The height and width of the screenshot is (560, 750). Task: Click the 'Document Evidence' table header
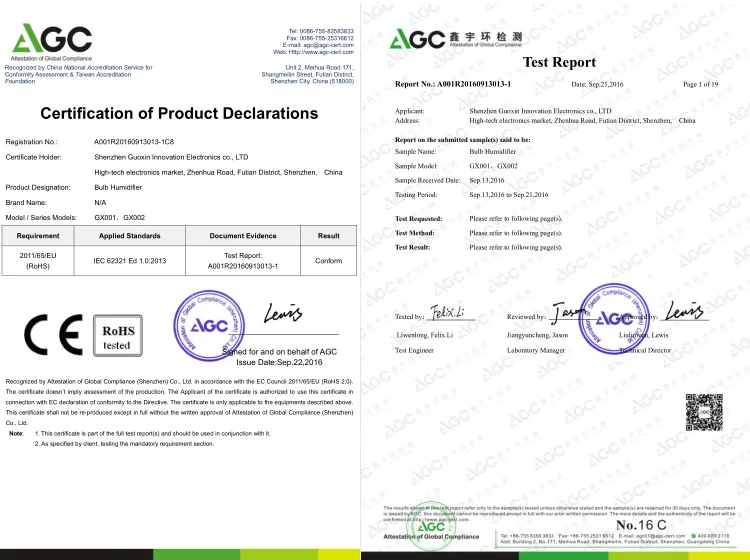(243, 236)
